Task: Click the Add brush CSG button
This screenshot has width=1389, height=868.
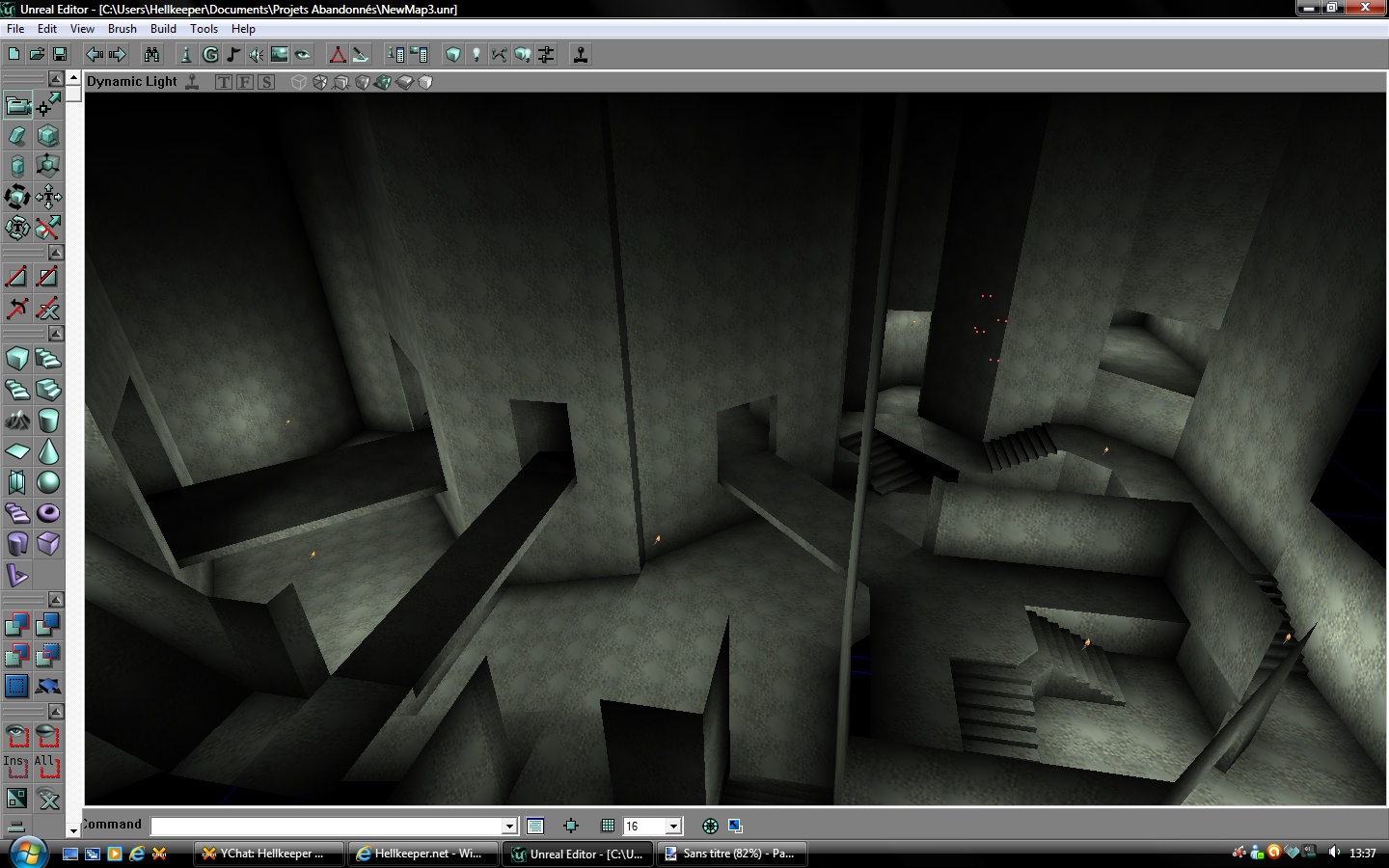Action: (17, 625)
